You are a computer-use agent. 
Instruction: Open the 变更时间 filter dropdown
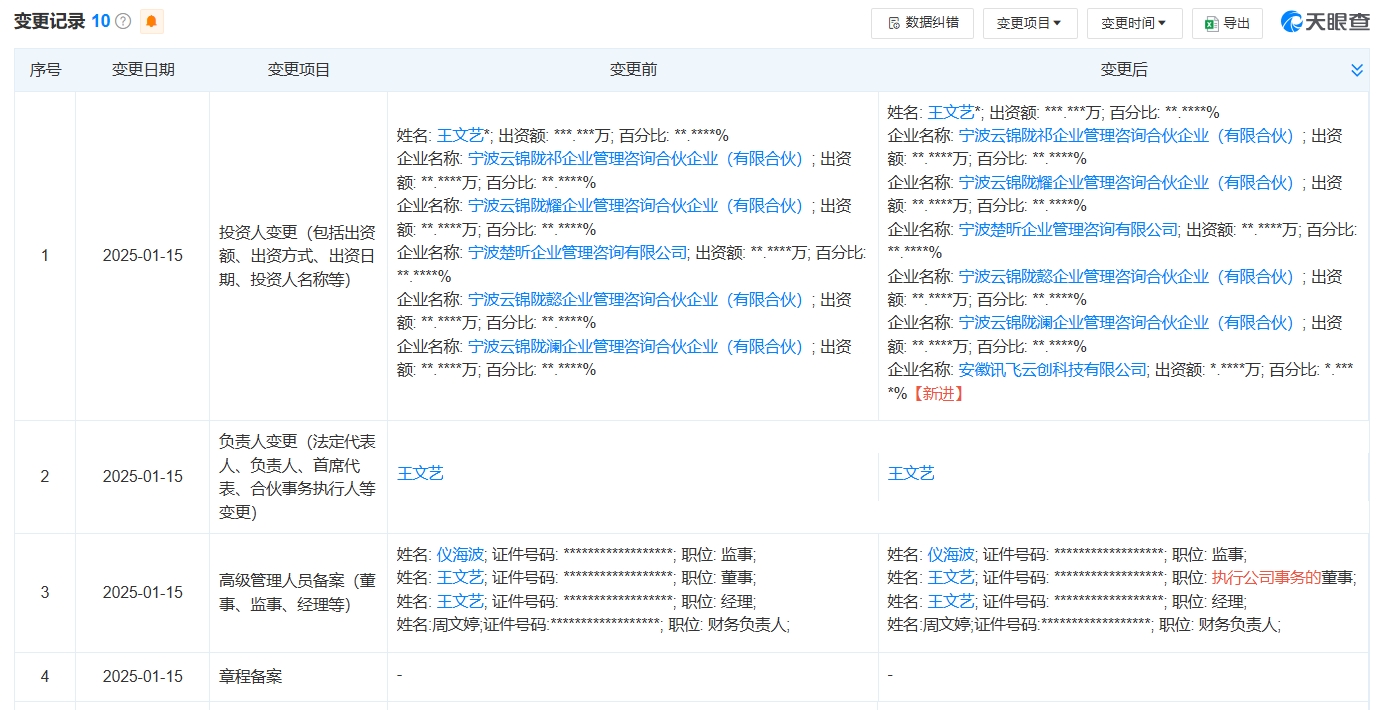[x=1134, y=22]
